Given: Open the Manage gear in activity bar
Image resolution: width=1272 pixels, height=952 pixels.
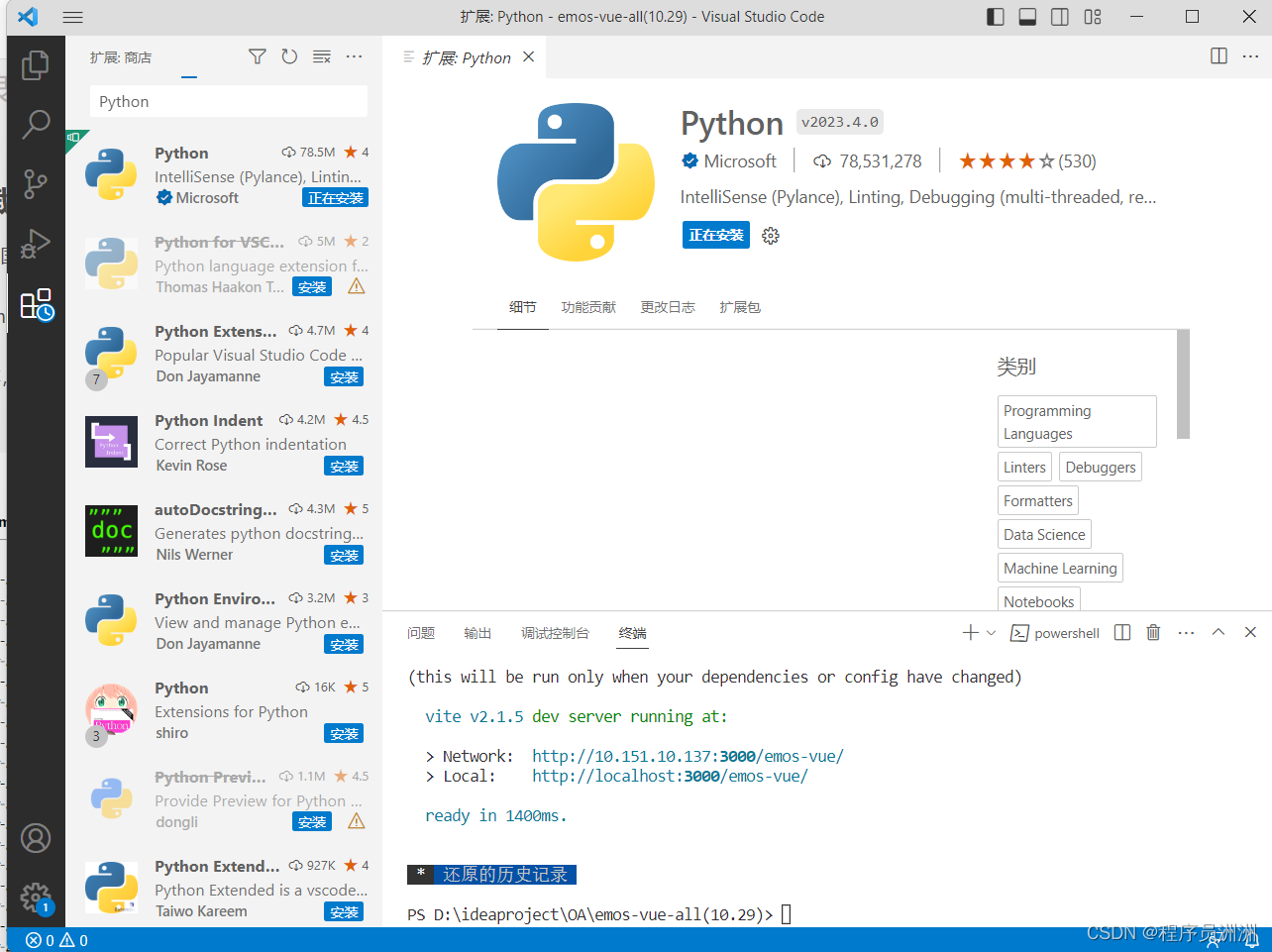Looking at the screenshot, I should click(x=36, y=898).
